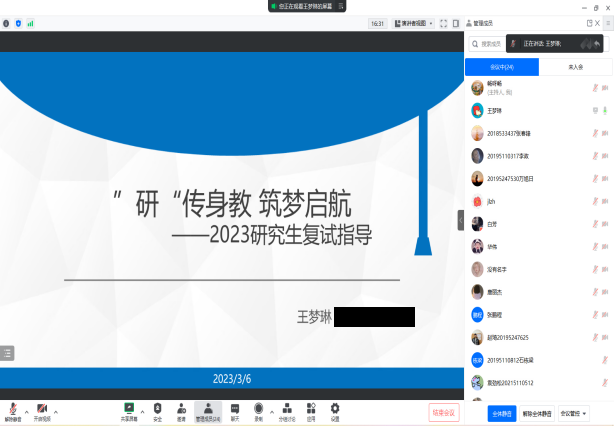The image size is (614, 426).
Task: Open the 设置 settings gear icon
Action: (x=335, y=408)
